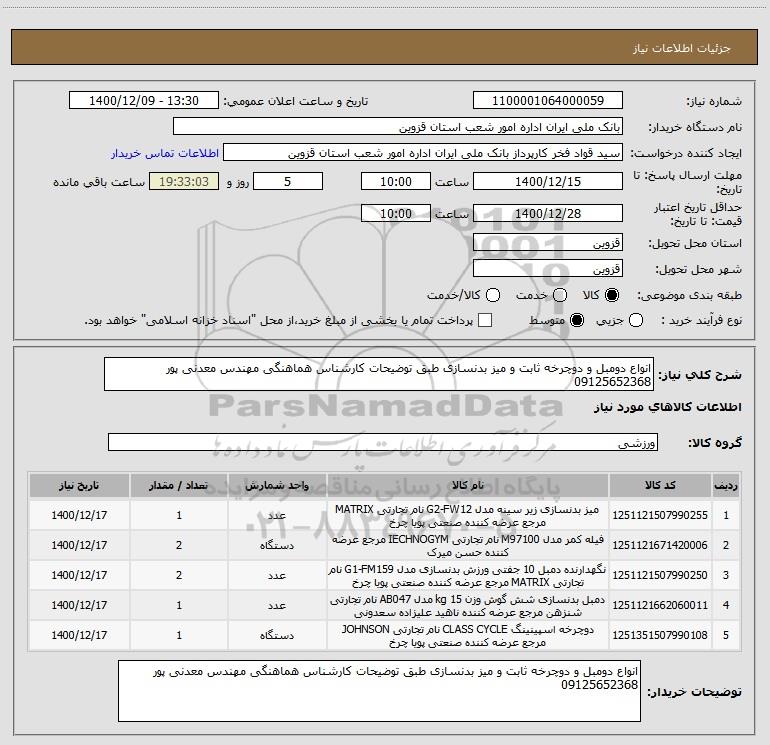Screen dimensions: 770x745
Task: Click the need date 1400/12/17 in row 1
Action: pos(79,515)
